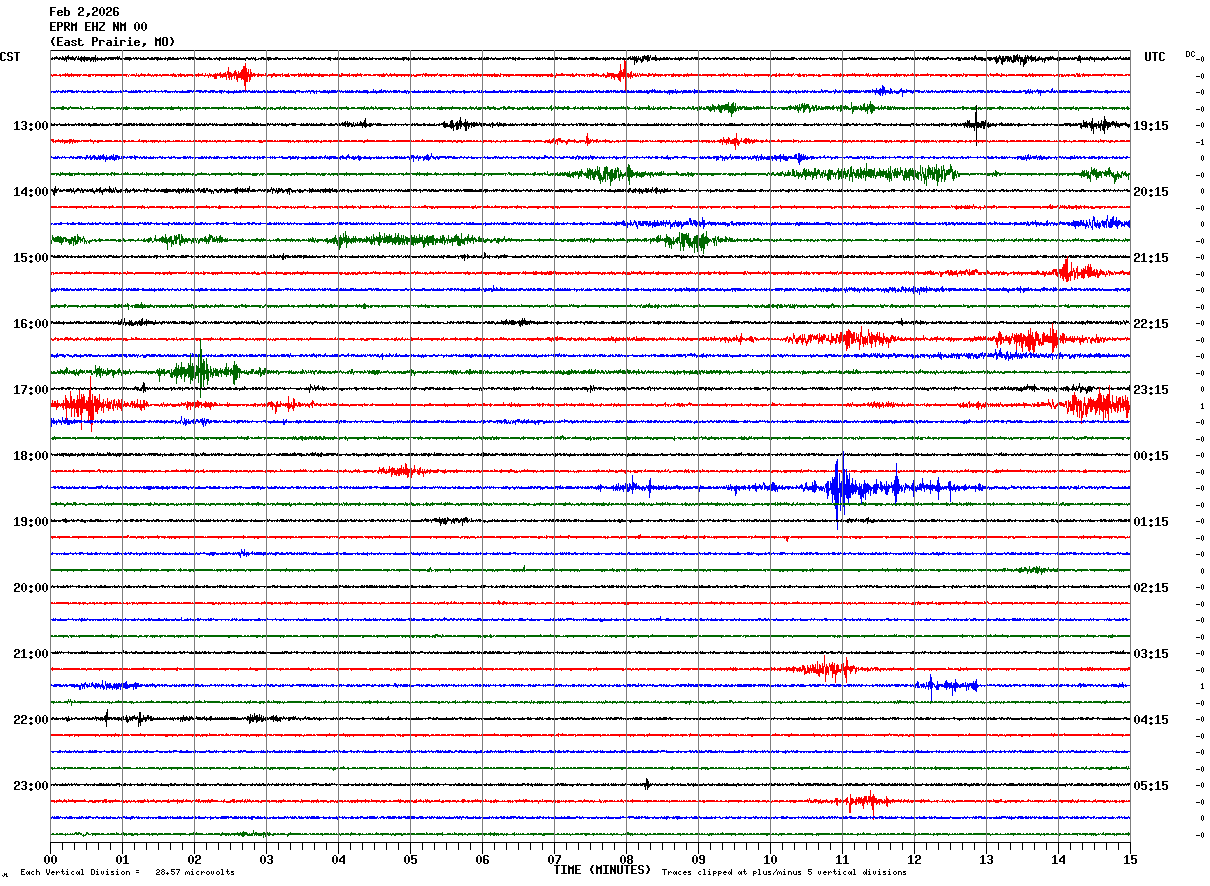Click the 01 minute tick label
The image size is (1210, 886).
coord(122,859)
